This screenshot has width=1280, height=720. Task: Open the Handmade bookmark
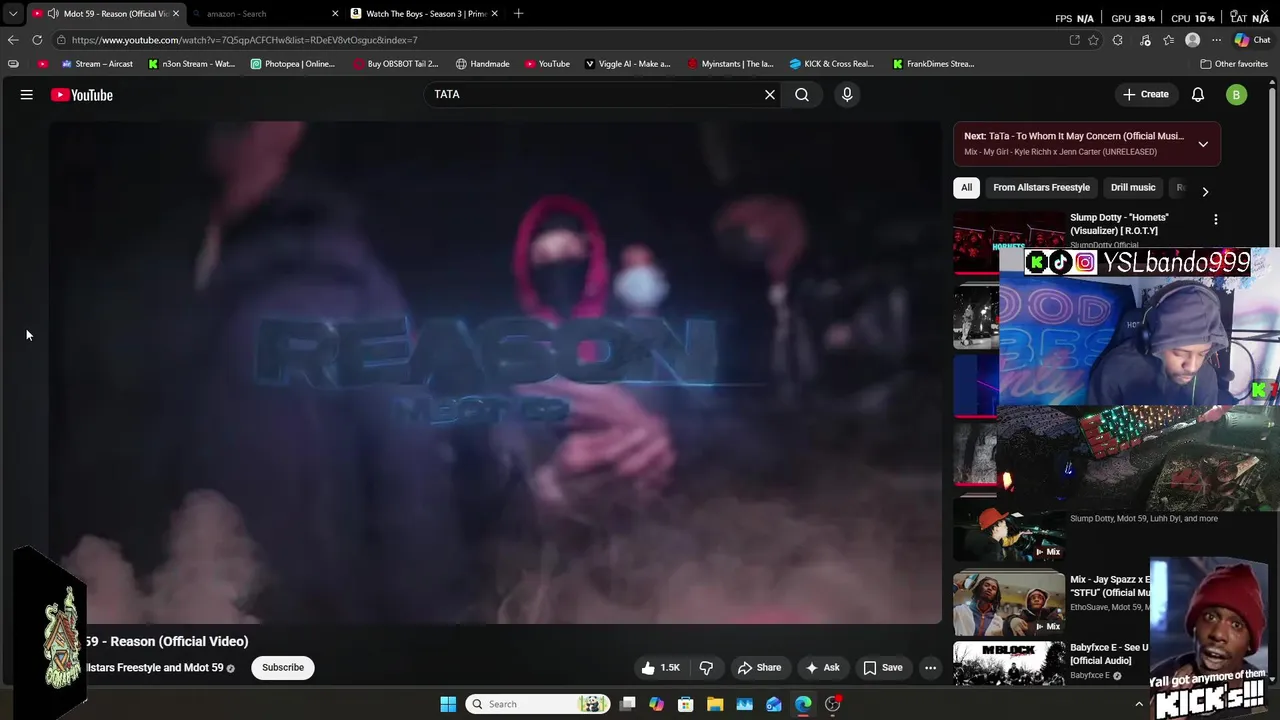[x=482, y=64]
